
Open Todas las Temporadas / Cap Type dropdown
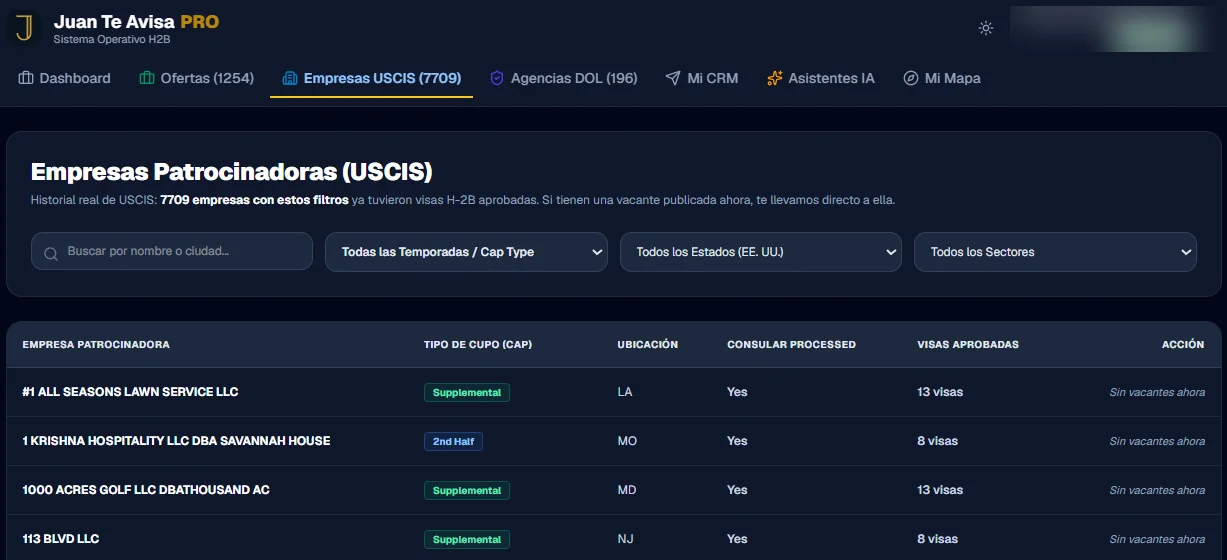(466, 252)
